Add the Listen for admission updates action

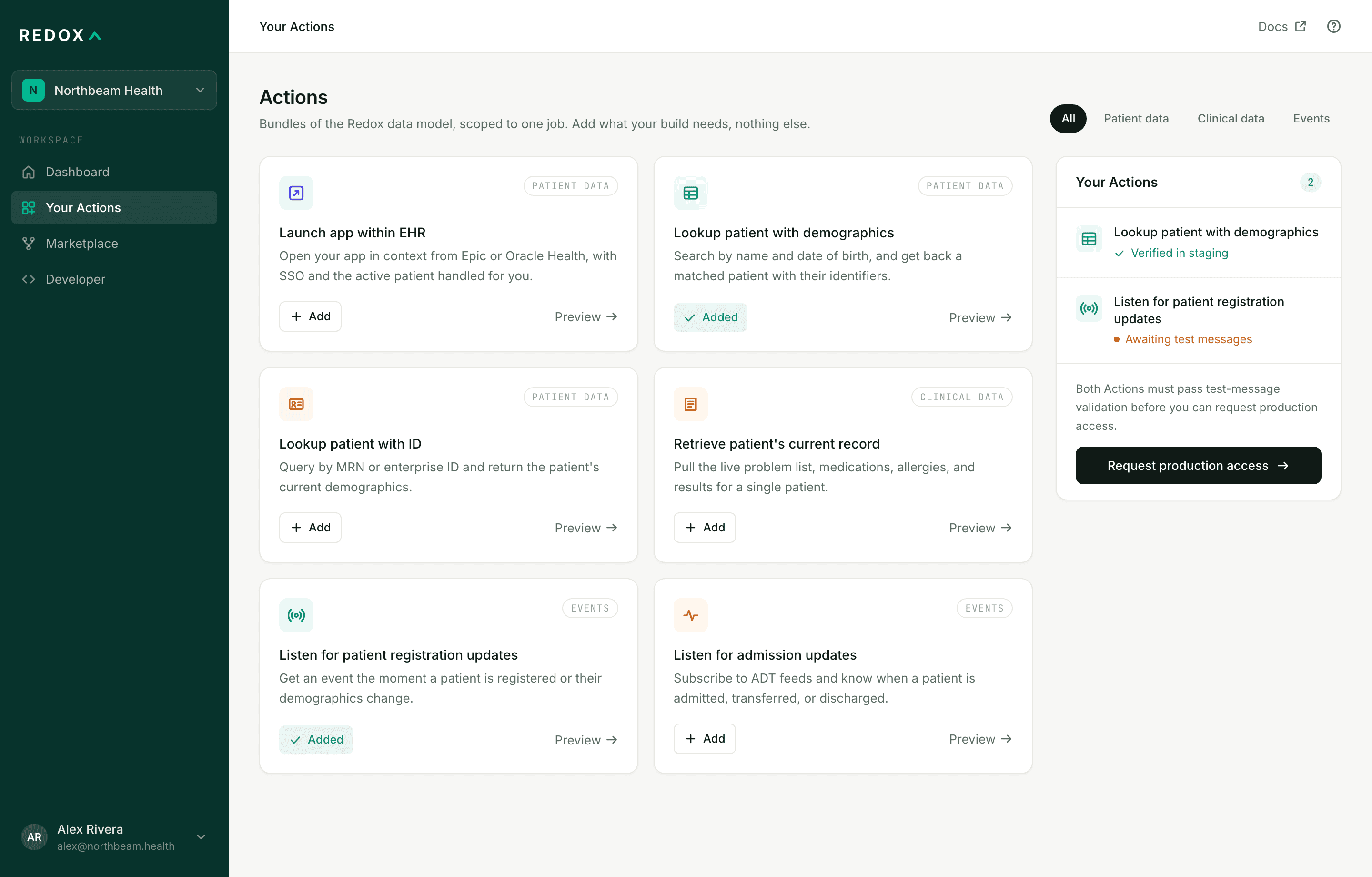(704, 738)
